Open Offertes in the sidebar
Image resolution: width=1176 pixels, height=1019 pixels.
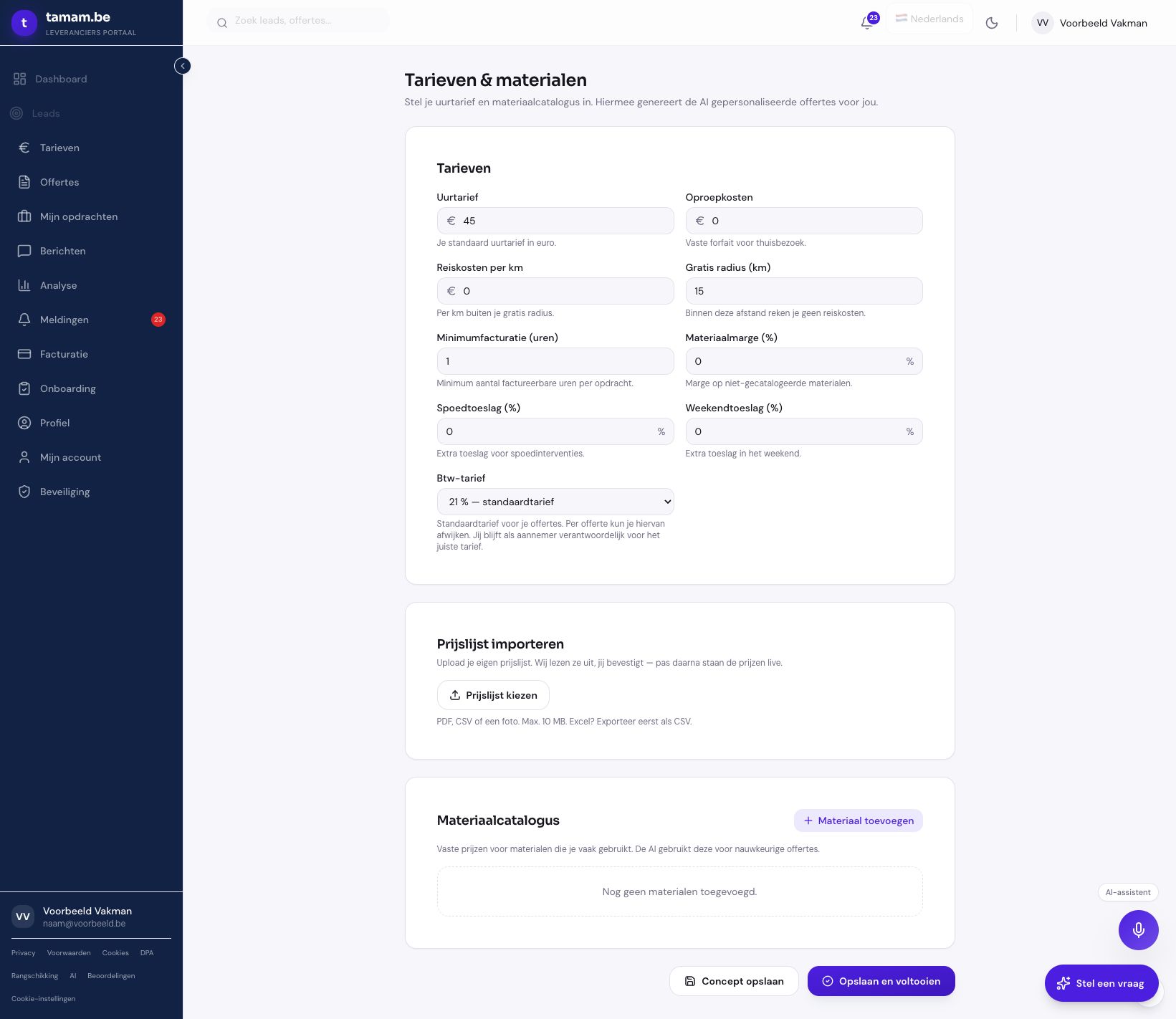click(x=91, y=182)
